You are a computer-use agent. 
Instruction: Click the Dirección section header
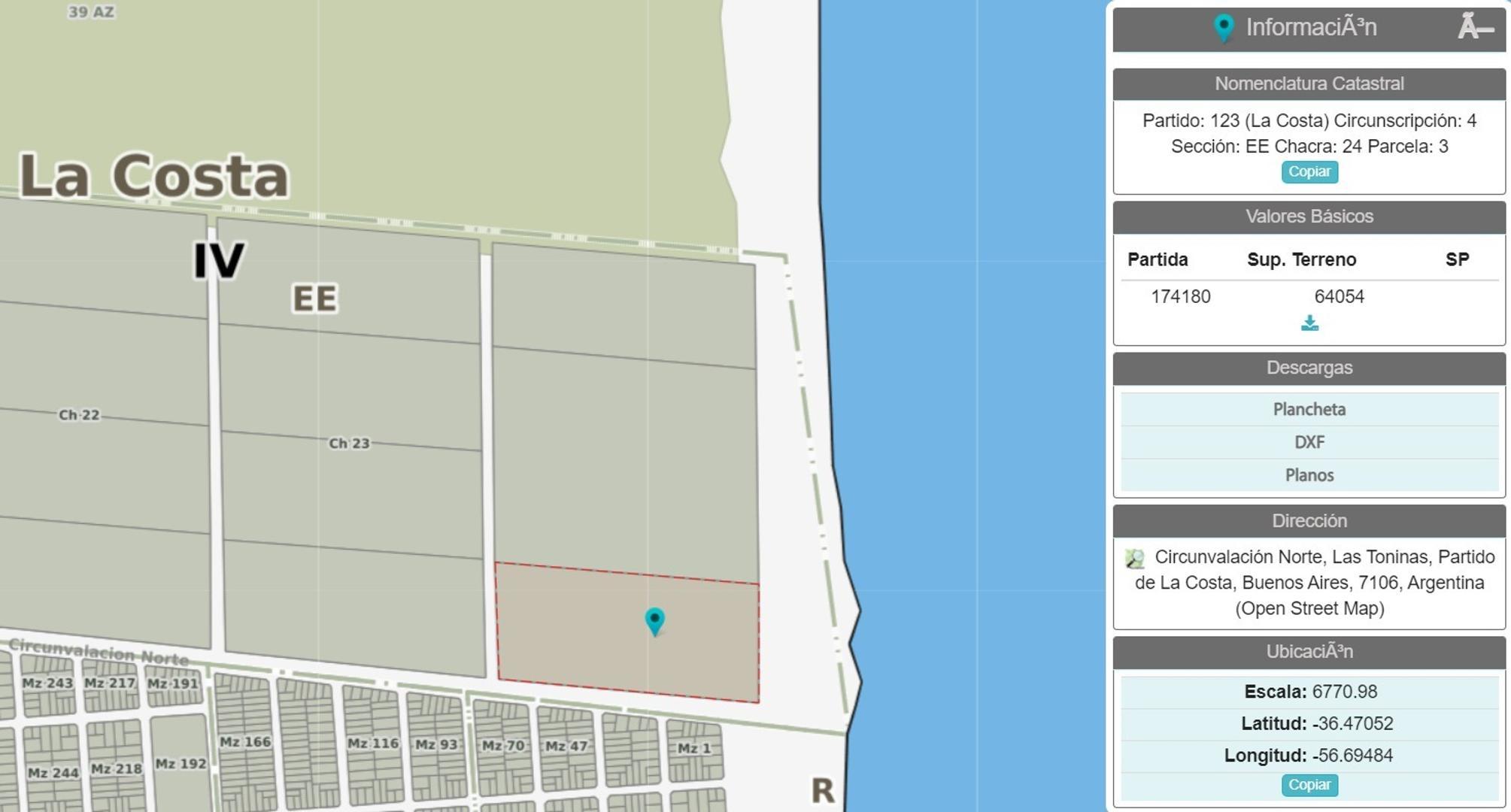[1309, 521]
